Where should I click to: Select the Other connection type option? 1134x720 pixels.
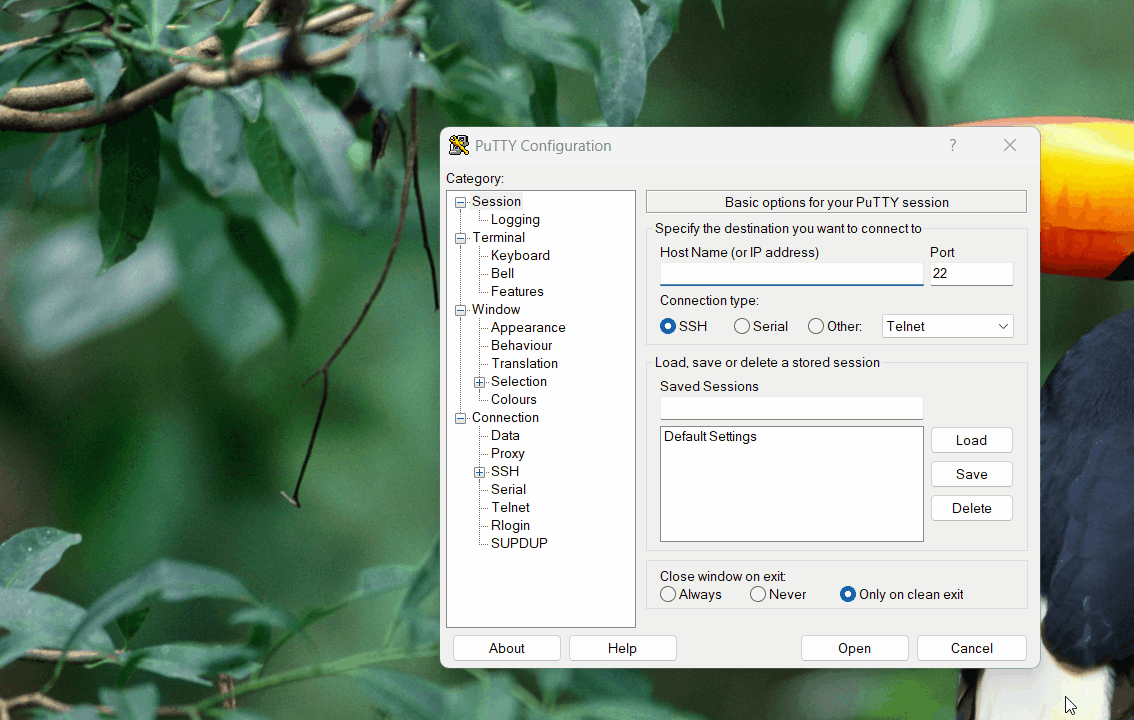coord(816,326)
